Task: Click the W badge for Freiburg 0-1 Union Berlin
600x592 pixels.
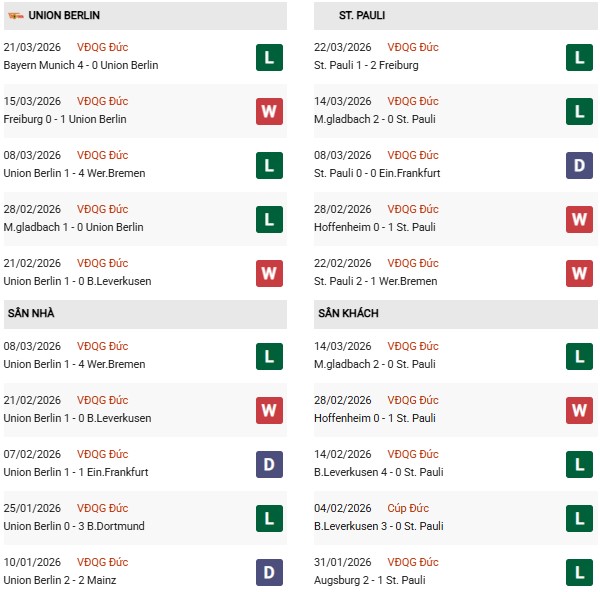Action: (x=268, y=111)
